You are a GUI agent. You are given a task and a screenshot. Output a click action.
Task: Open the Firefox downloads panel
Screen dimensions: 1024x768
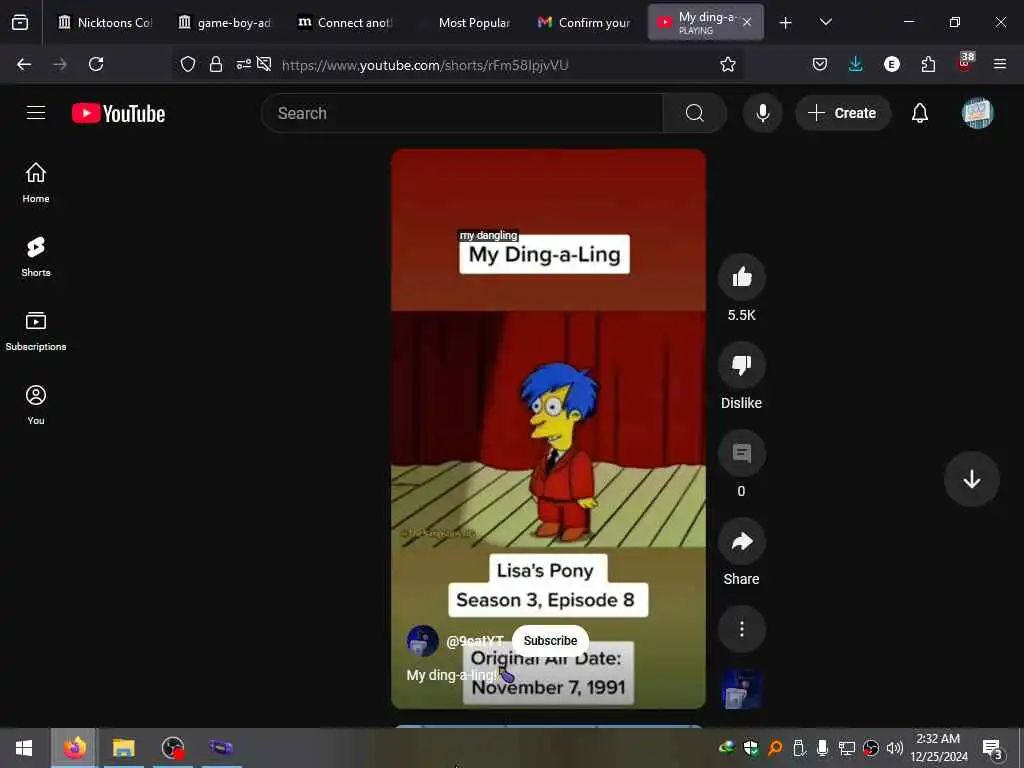coord(856,64)
